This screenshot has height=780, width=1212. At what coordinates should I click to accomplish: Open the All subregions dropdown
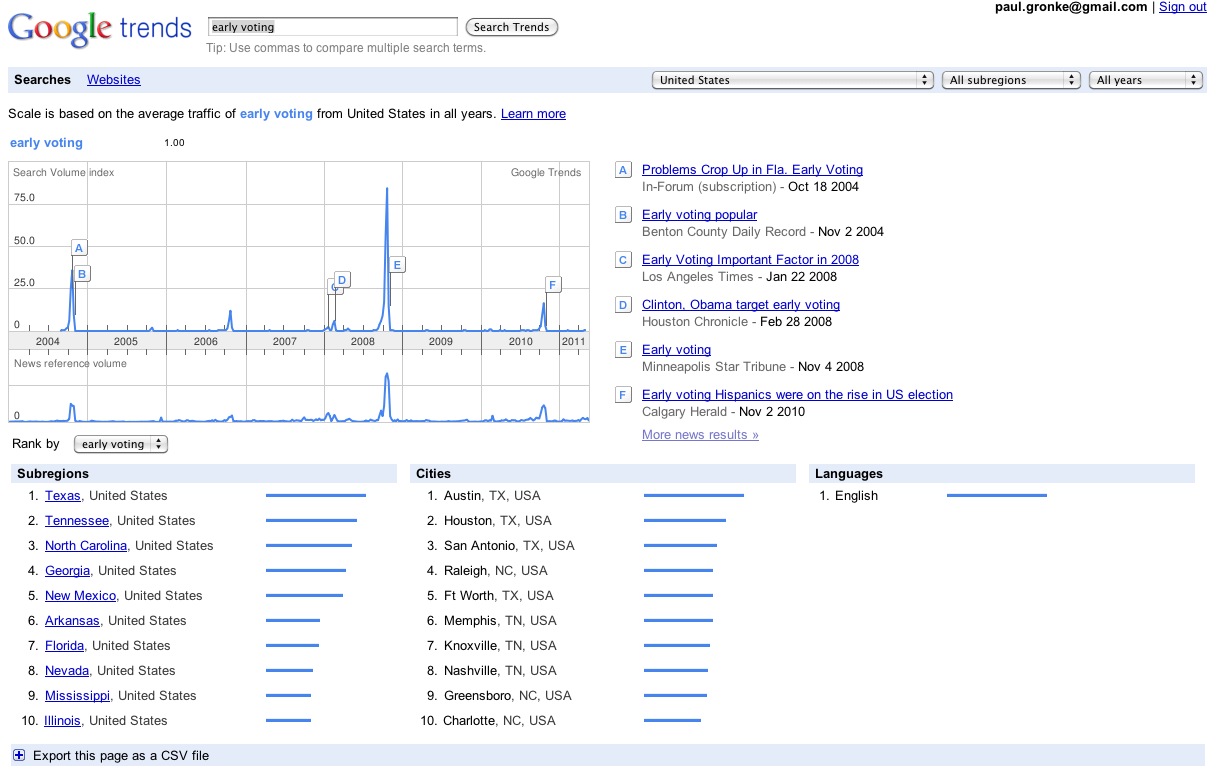point(1012,80)
